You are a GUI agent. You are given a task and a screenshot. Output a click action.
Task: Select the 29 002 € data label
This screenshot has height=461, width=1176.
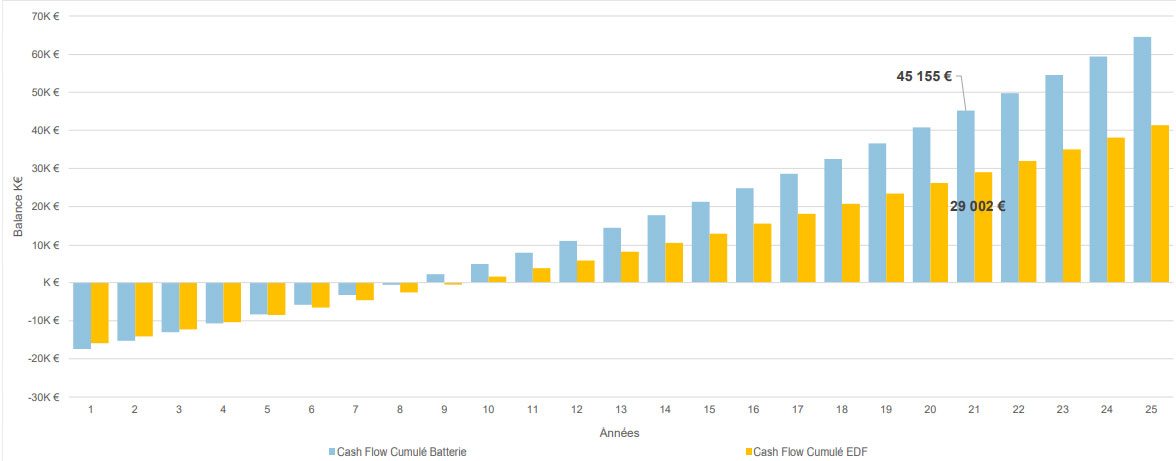tap(977, 206)
